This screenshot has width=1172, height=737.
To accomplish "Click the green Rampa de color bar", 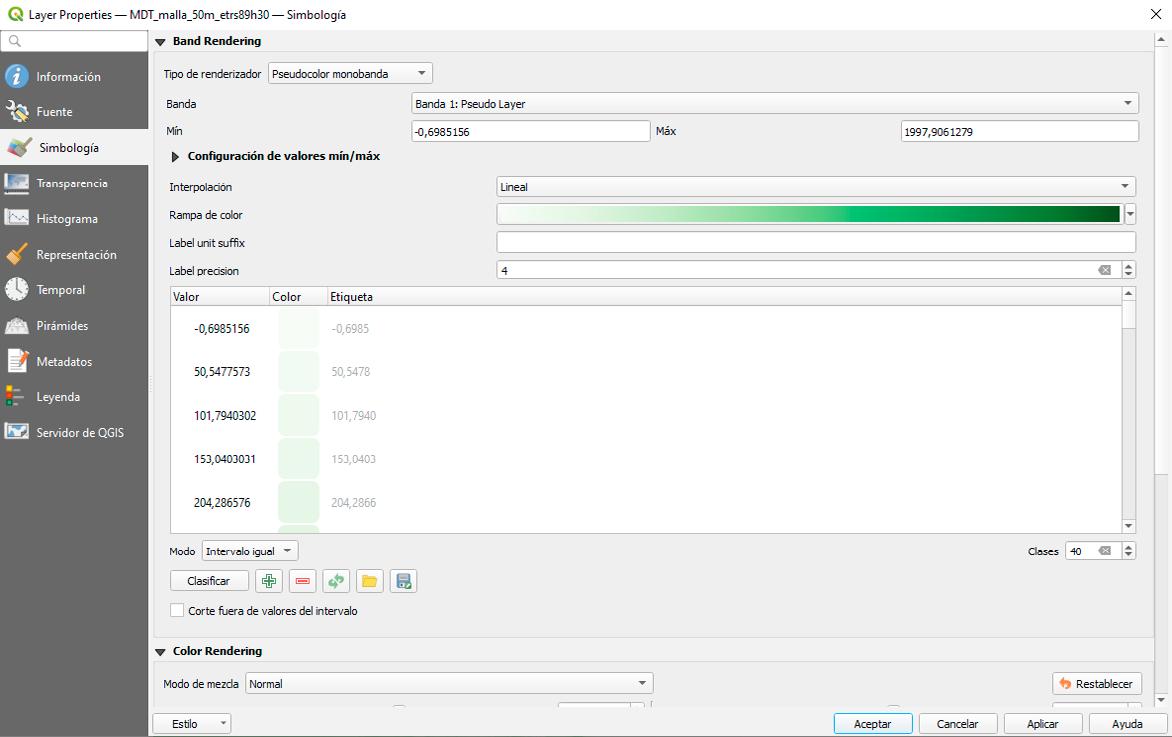I will [809, 215].
